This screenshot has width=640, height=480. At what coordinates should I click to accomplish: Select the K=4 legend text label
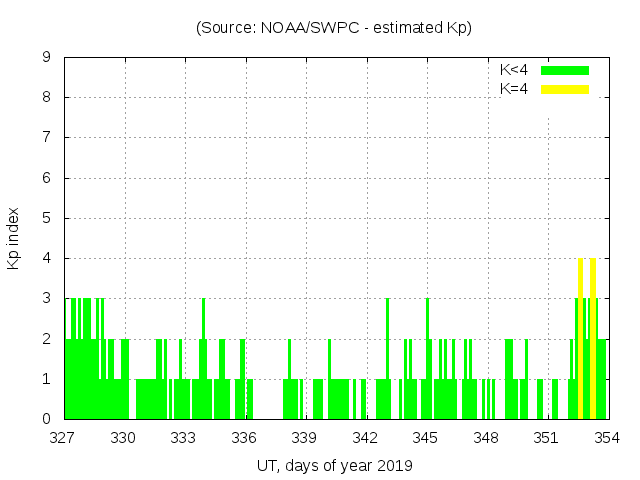tap(514, 89)
